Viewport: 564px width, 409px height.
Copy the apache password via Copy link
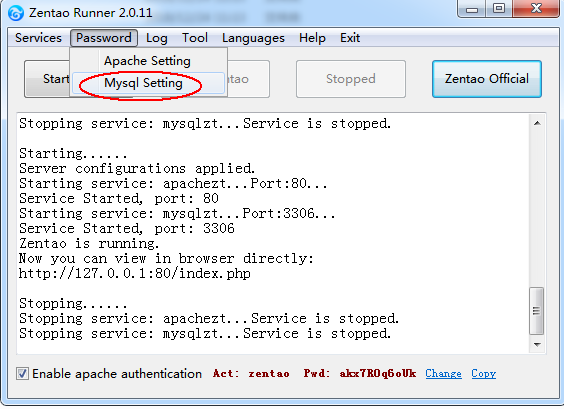coord(483,374)
